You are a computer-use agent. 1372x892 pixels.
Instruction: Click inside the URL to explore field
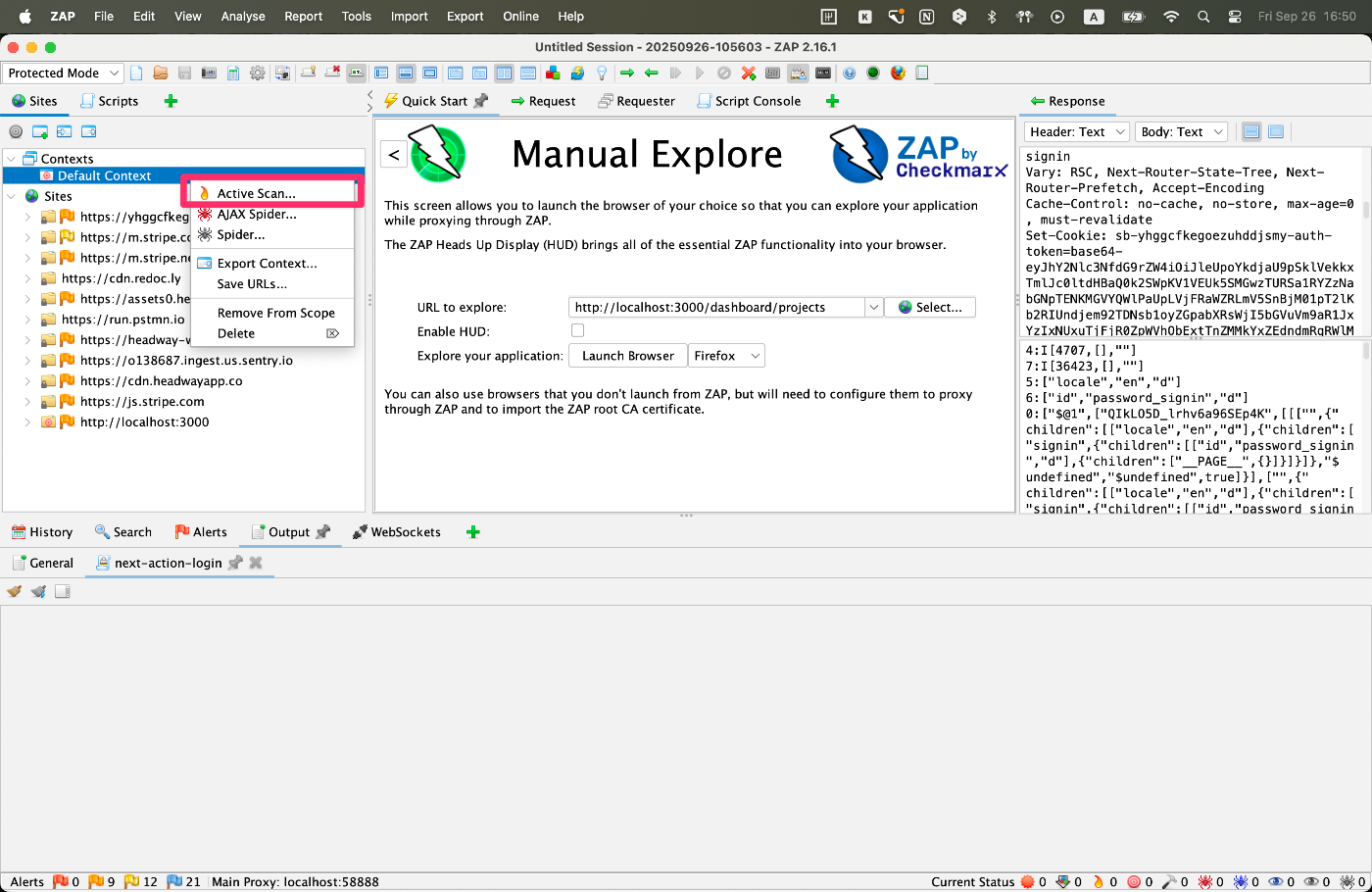pyautogui.click(x=716, y=307)
